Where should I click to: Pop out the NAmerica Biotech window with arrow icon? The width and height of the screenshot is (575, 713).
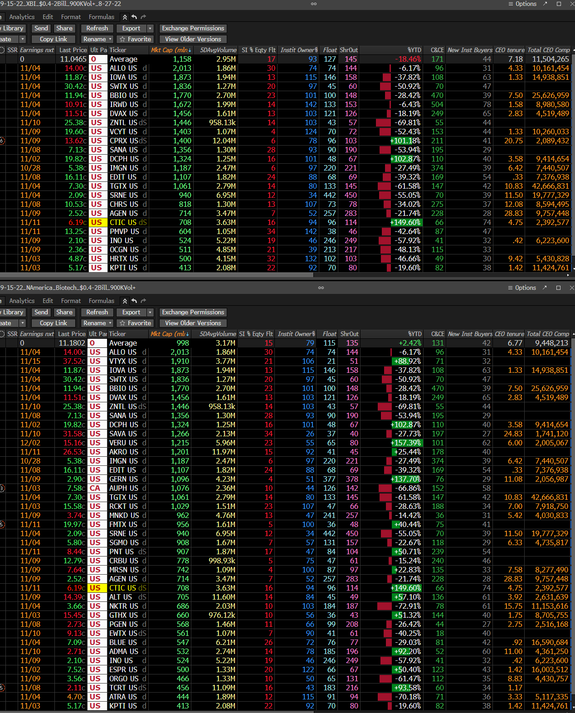coord(545,288)
